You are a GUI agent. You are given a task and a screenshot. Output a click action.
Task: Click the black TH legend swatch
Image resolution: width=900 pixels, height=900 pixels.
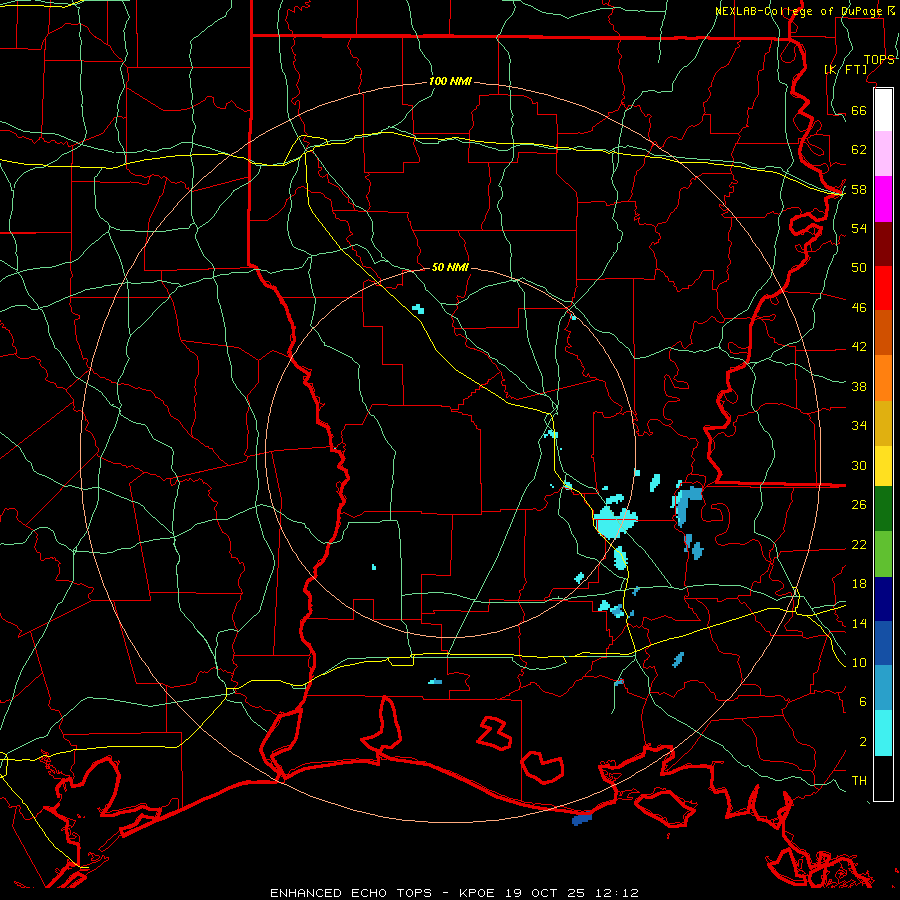click(x=883, y=778)
